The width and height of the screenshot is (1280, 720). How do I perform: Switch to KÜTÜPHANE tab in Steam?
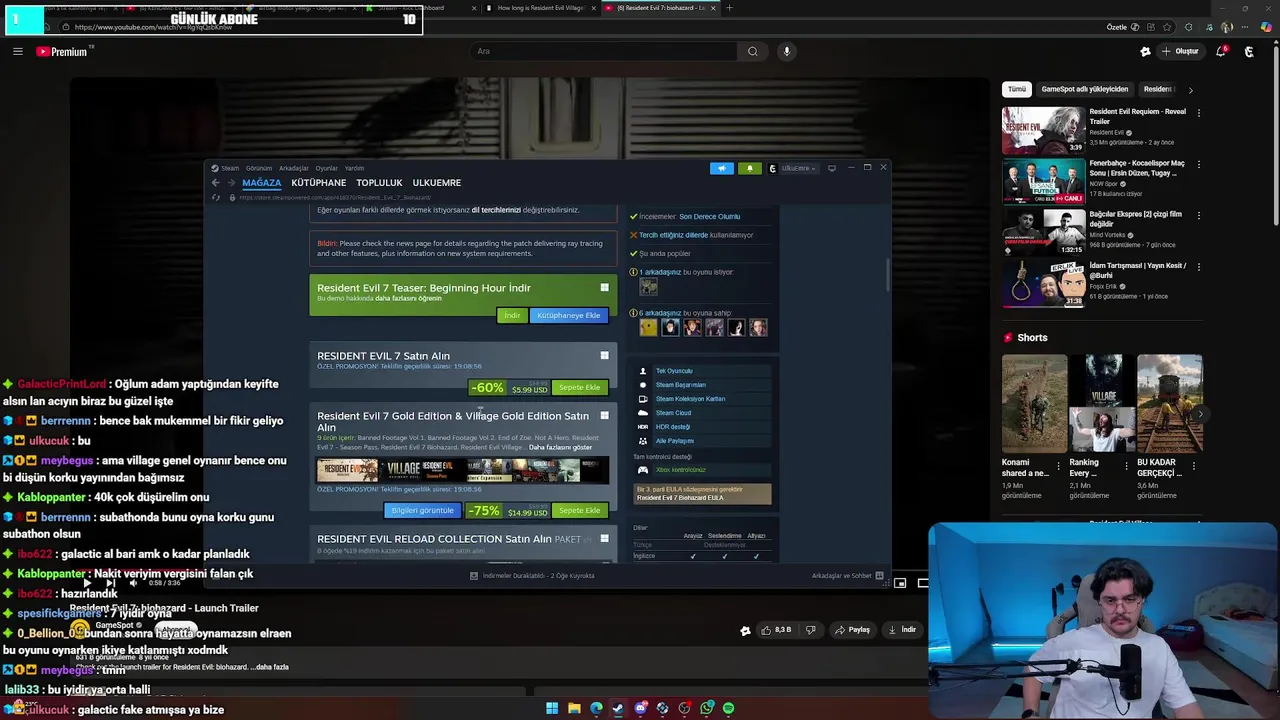tap(318, 183)
